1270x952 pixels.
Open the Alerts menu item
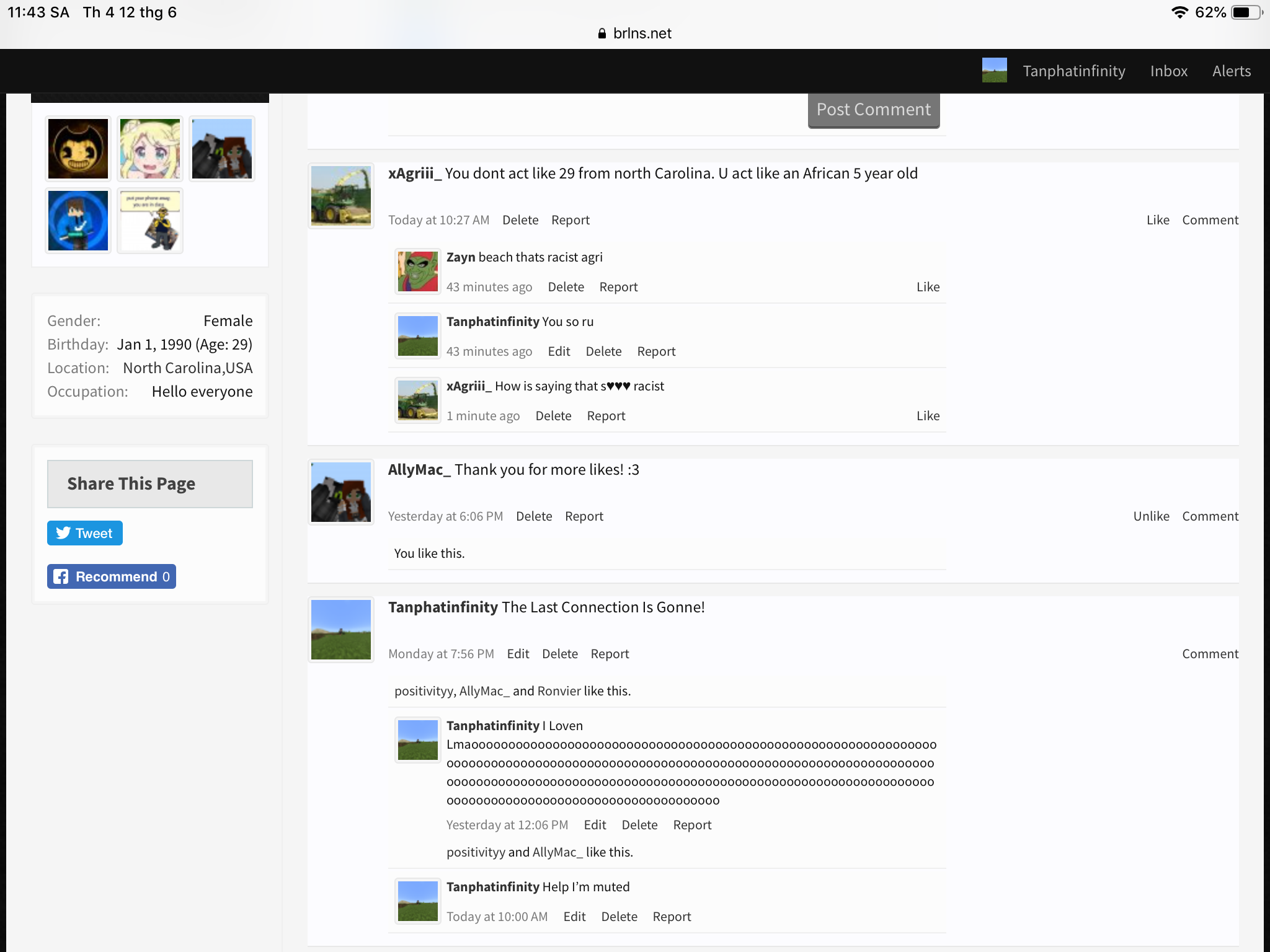1232,71
